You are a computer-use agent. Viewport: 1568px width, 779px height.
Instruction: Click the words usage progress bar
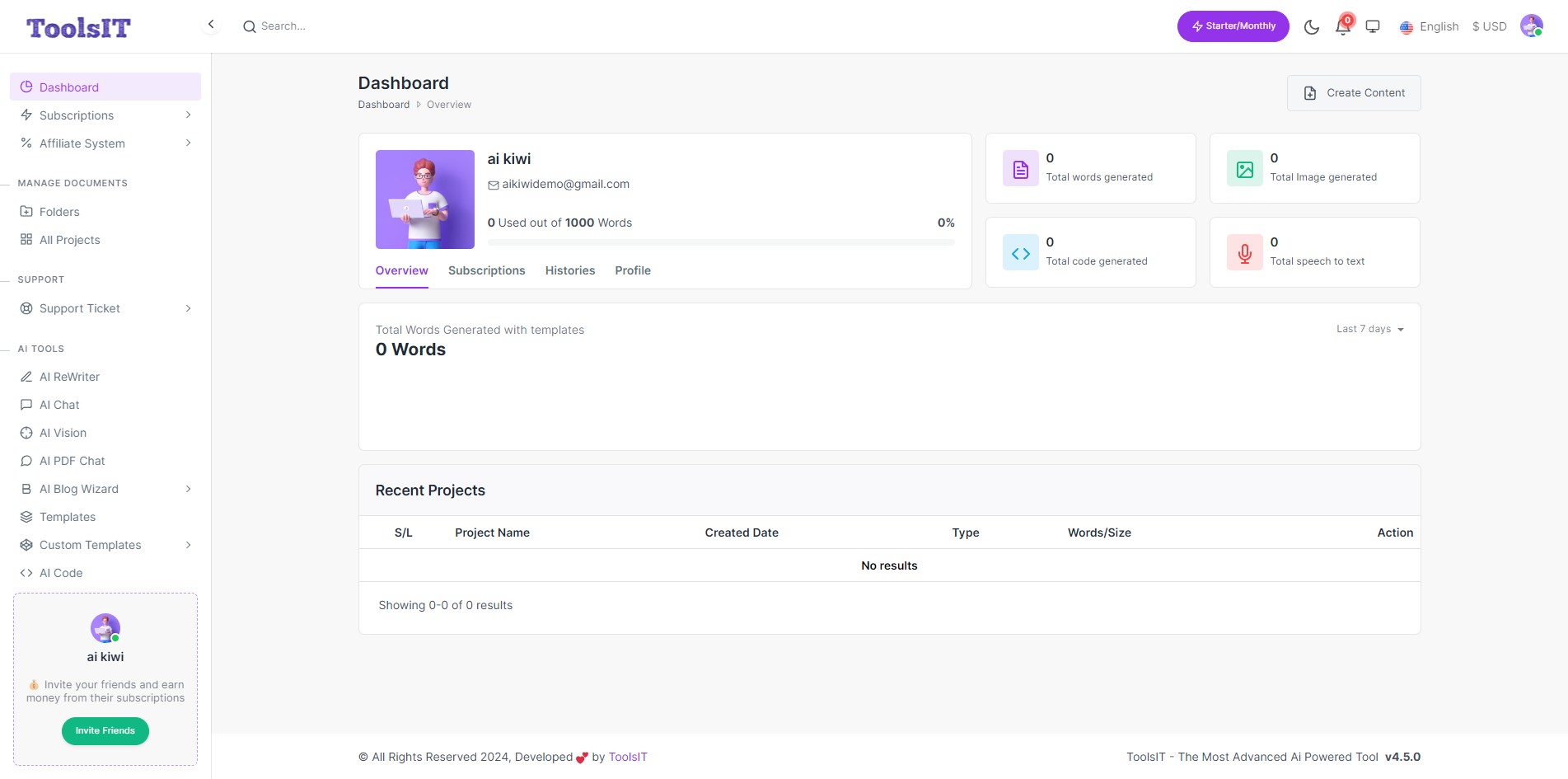click(x=721, y=242)
